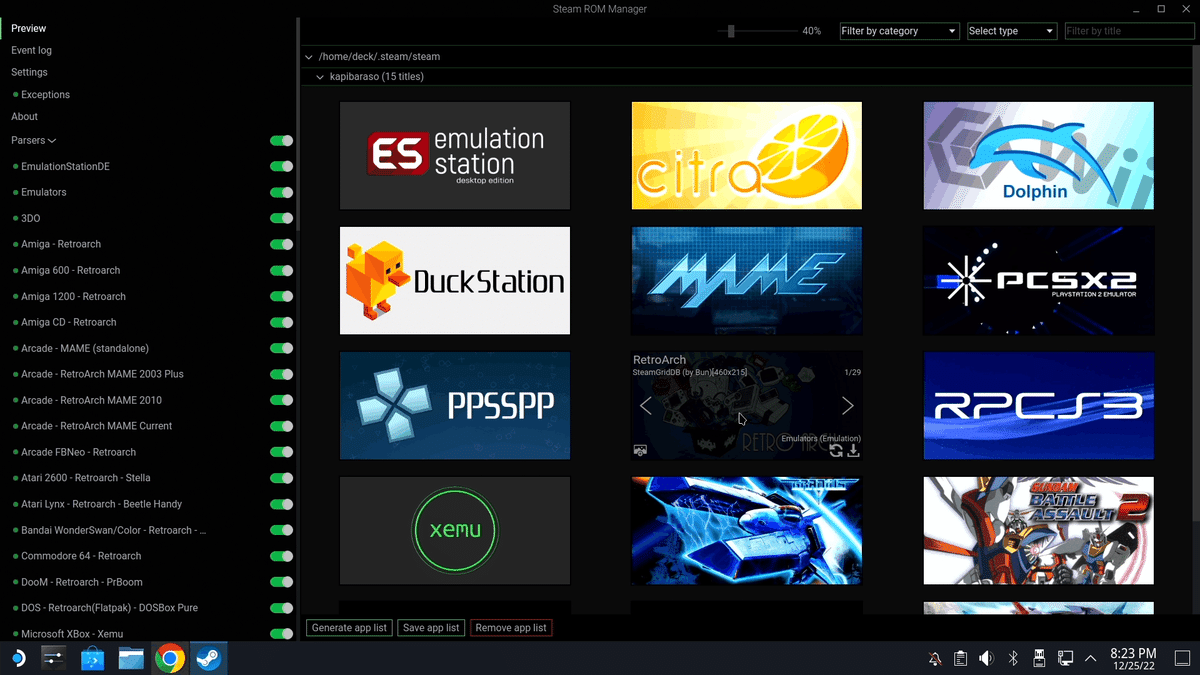
Task: Disable the EmulationStationDE parser
Action: (281, 167)
